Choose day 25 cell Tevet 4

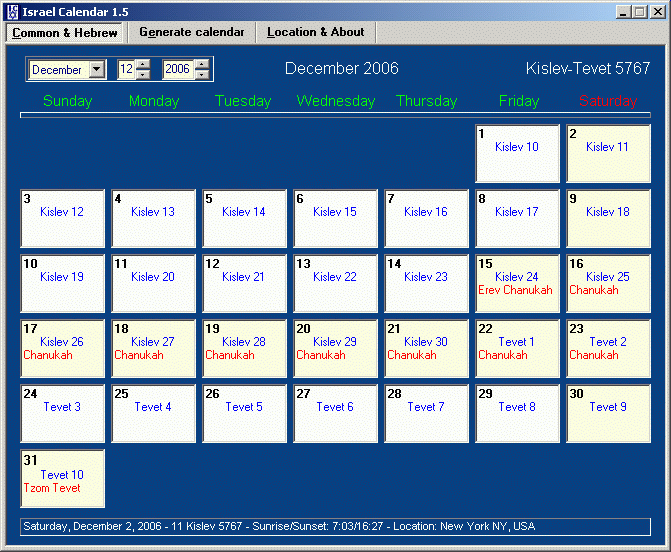coord(153,414)
